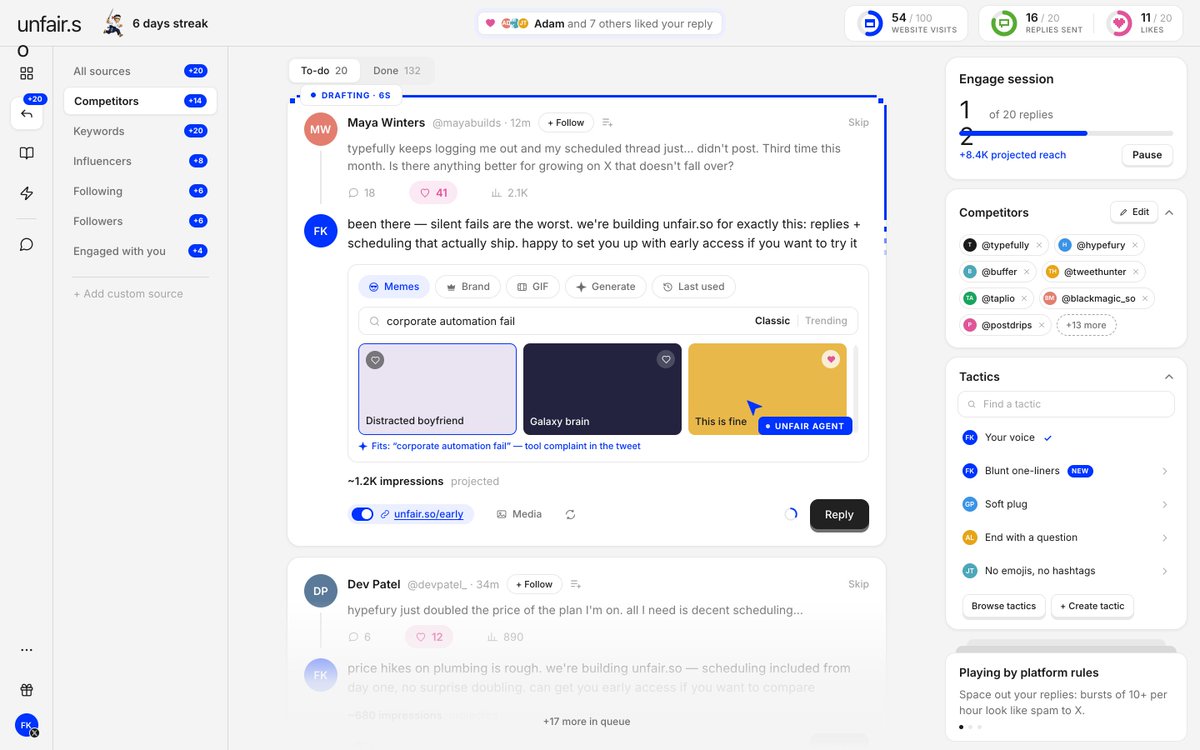
Task: Like Maya Winters' tweet with 41 likes
Action: click(433, 193)
